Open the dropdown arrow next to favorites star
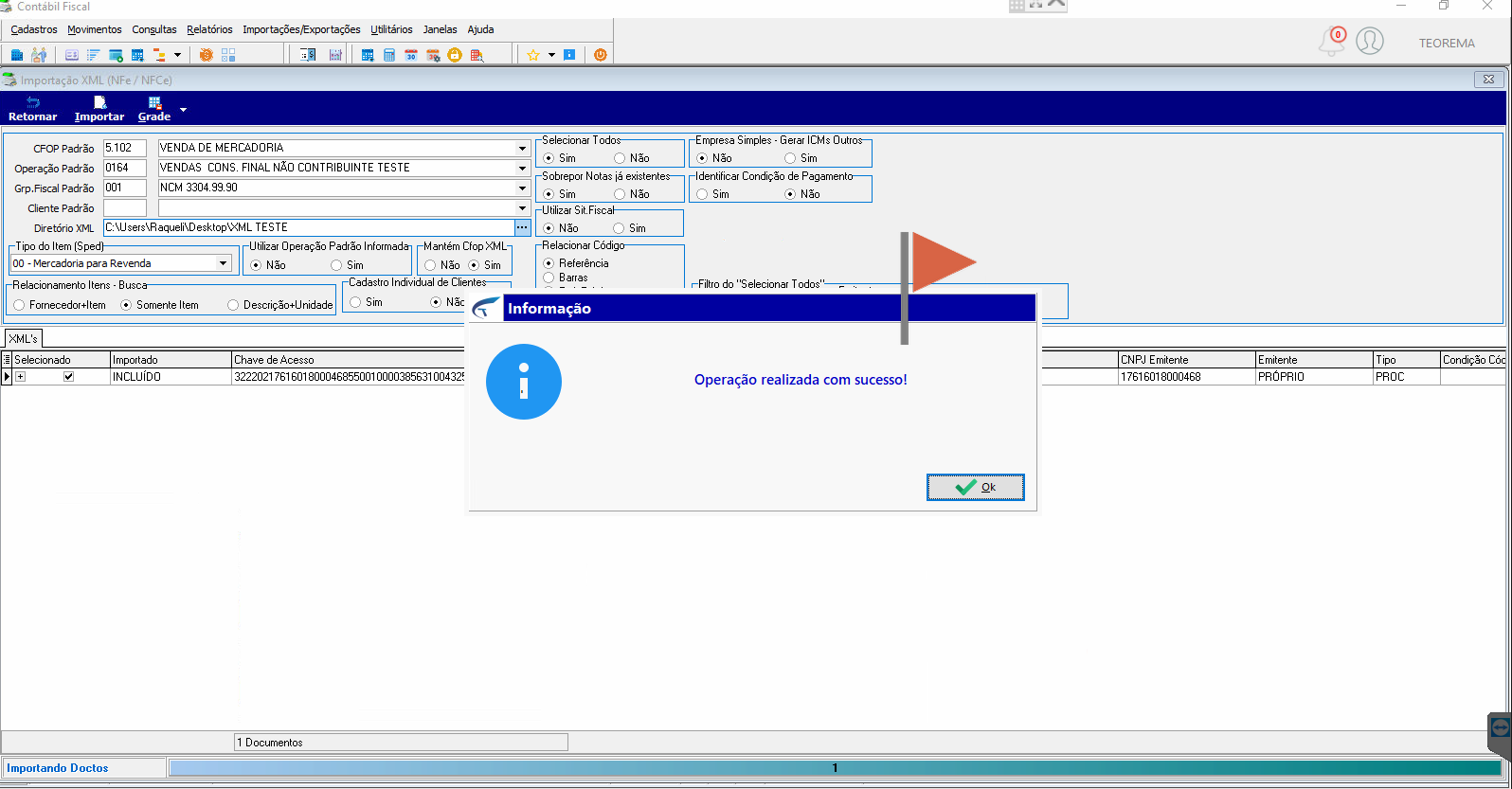1512x789 pixels. click(x=551, y=55)
